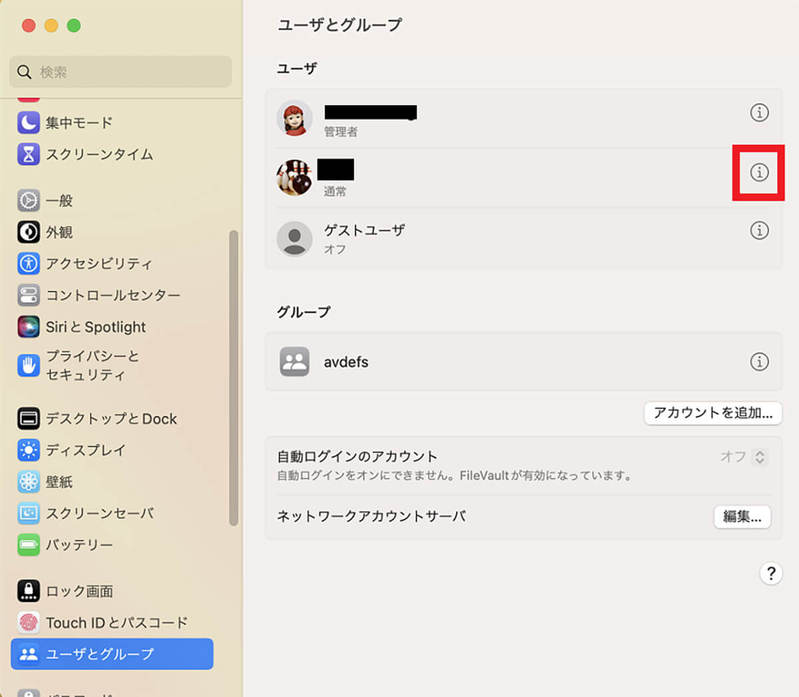Open 外観 label in the sidebar
The height and width of the screenshot is (697, 799).
59,232
